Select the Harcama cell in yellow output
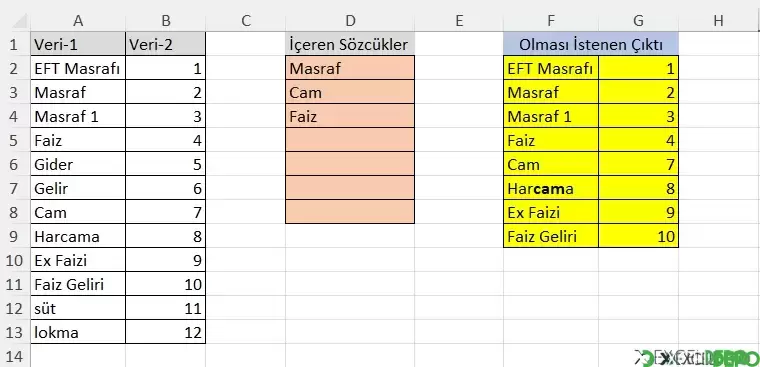Viewport: 760px width, 367px height. pos(551,188)
